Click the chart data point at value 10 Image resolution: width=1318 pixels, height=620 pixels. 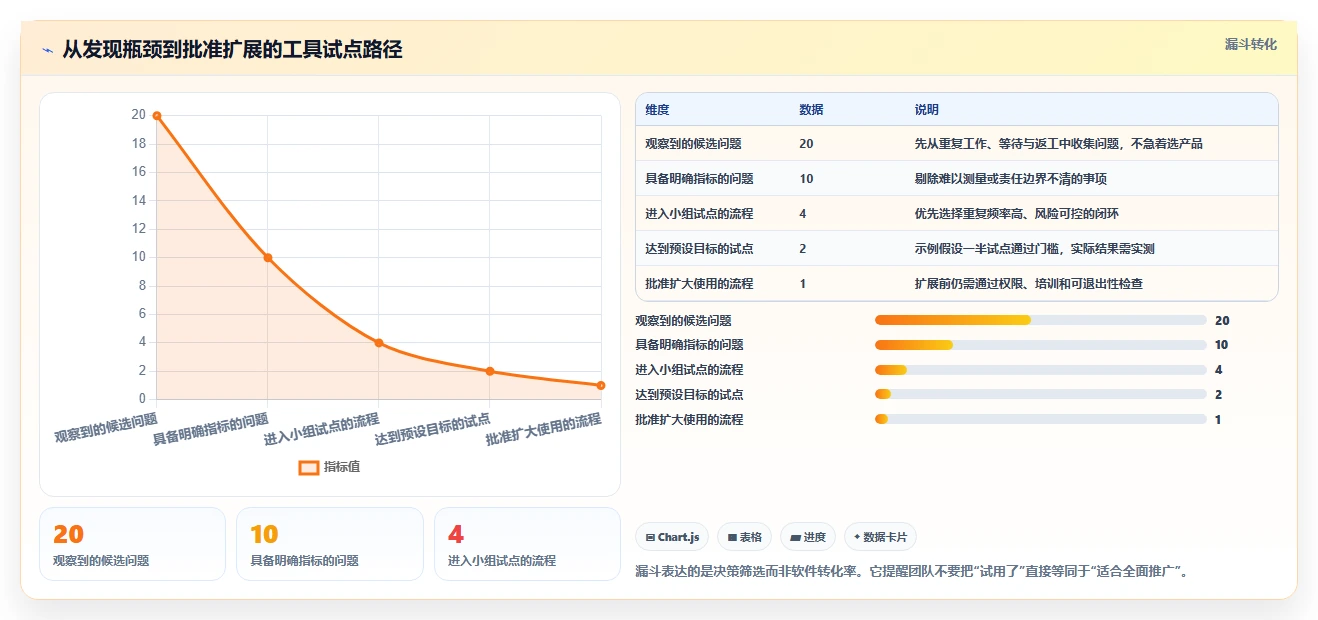[x=268, y=258]
